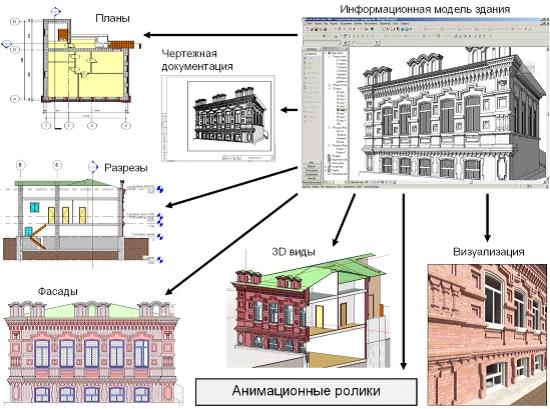
Task: Open the Чертежная документация sheet thumbnail
Action: click(x=218, y=119)
